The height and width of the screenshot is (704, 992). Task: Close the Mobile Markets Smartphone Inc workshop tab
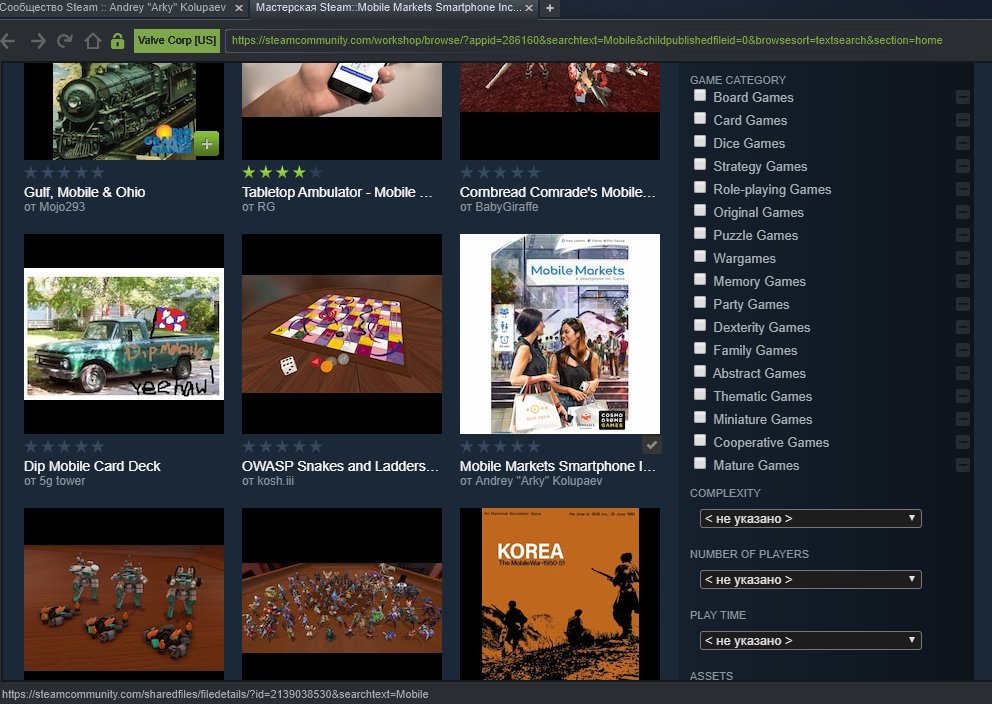point(529,8)
